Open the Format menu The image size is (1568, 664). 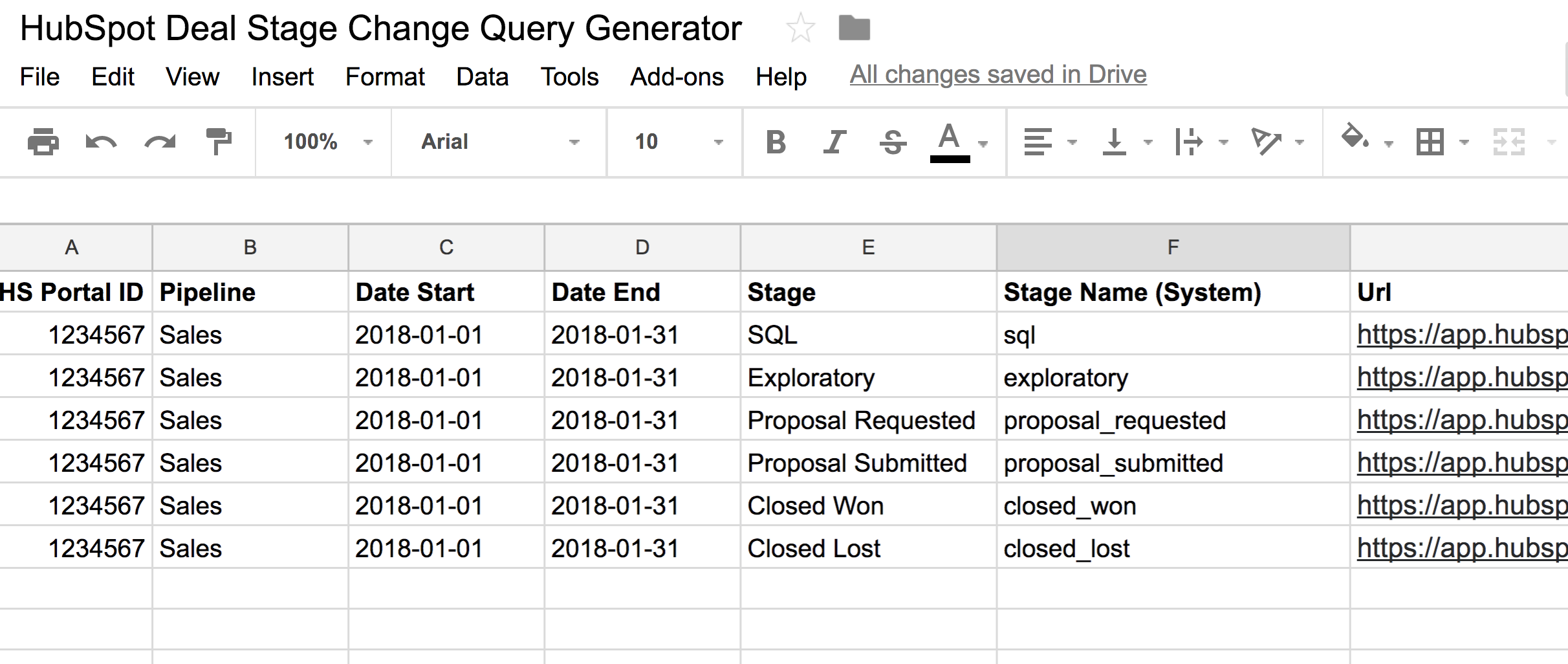(x=385, y=77)
